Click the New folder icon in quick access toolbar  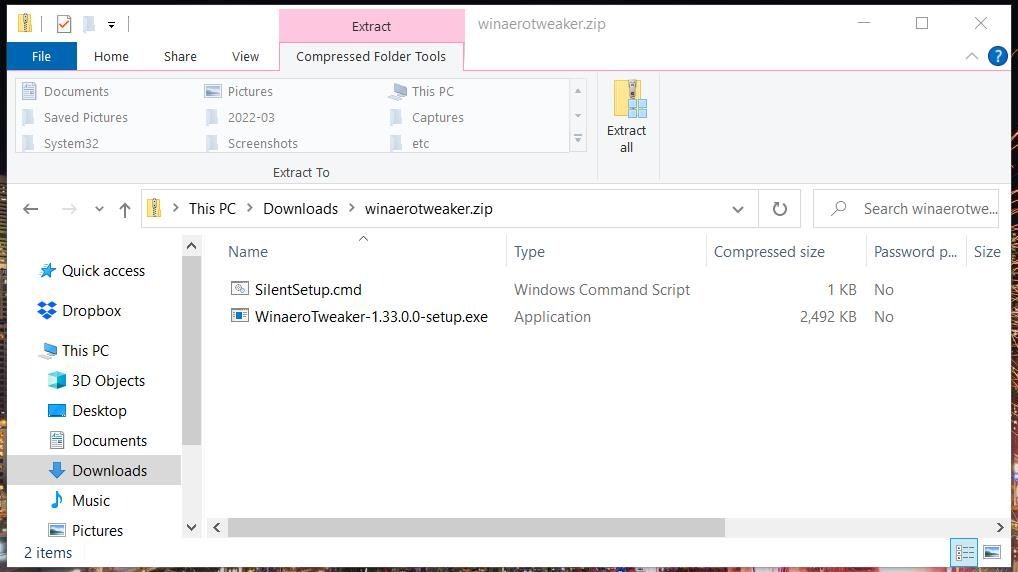89,24
